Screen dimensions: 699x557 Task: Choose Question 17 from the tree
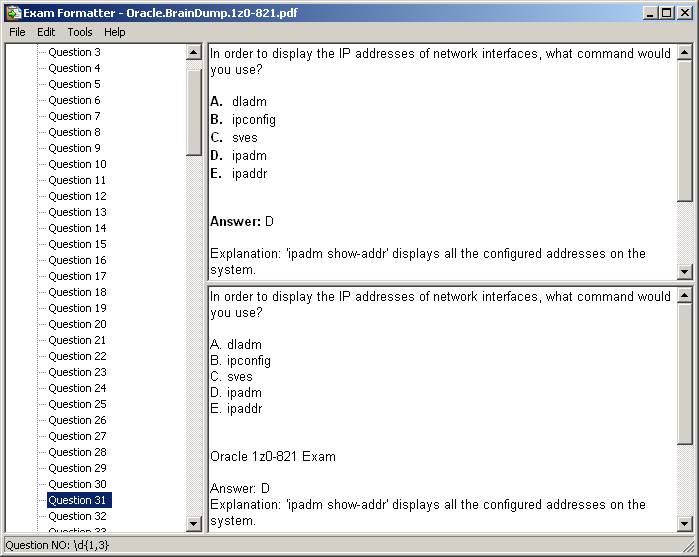(x=77, y=276)
